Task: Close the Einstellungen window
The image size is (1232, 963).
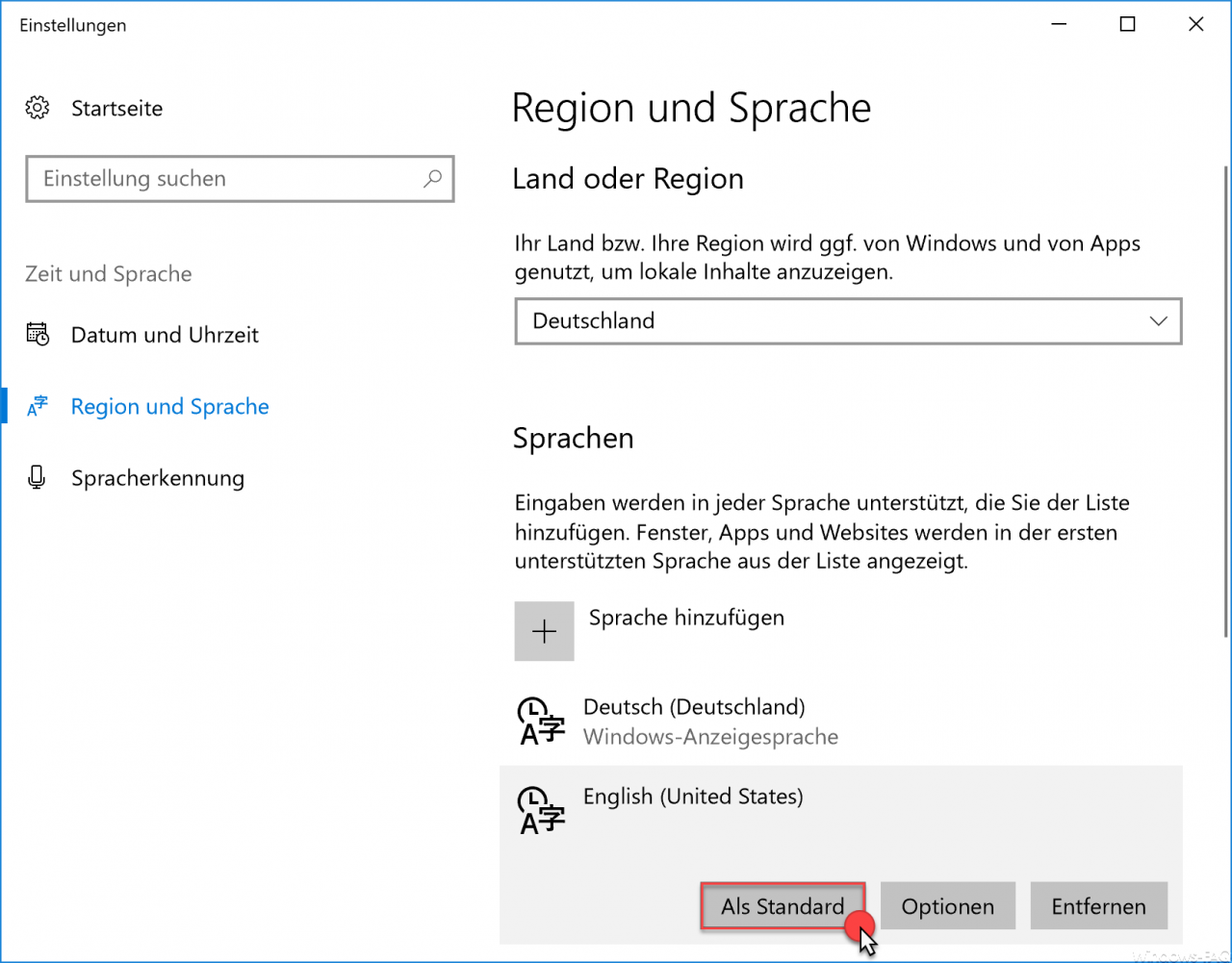Action: click(1195, 25)
